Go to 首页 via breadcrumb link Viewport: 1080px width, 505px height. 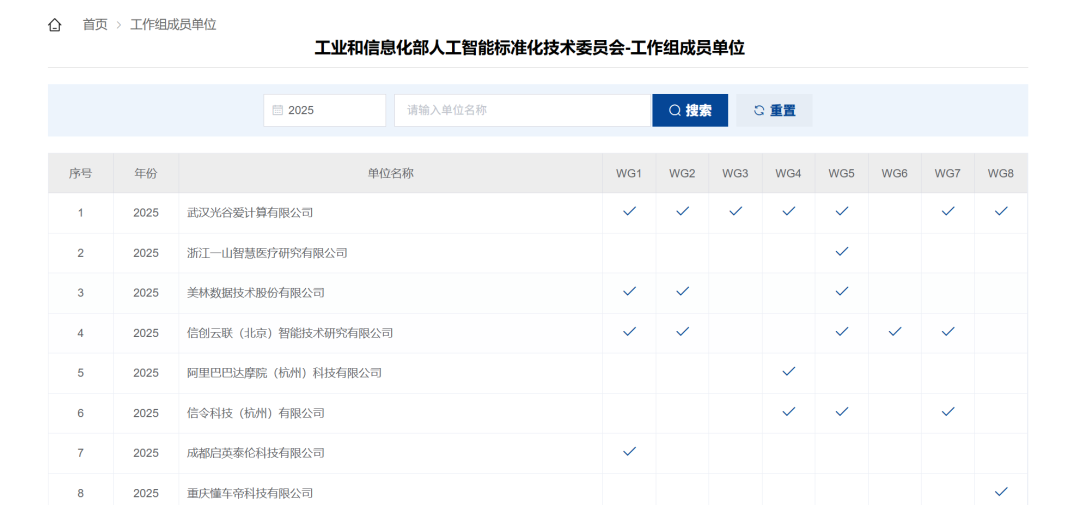pos(95,25)
